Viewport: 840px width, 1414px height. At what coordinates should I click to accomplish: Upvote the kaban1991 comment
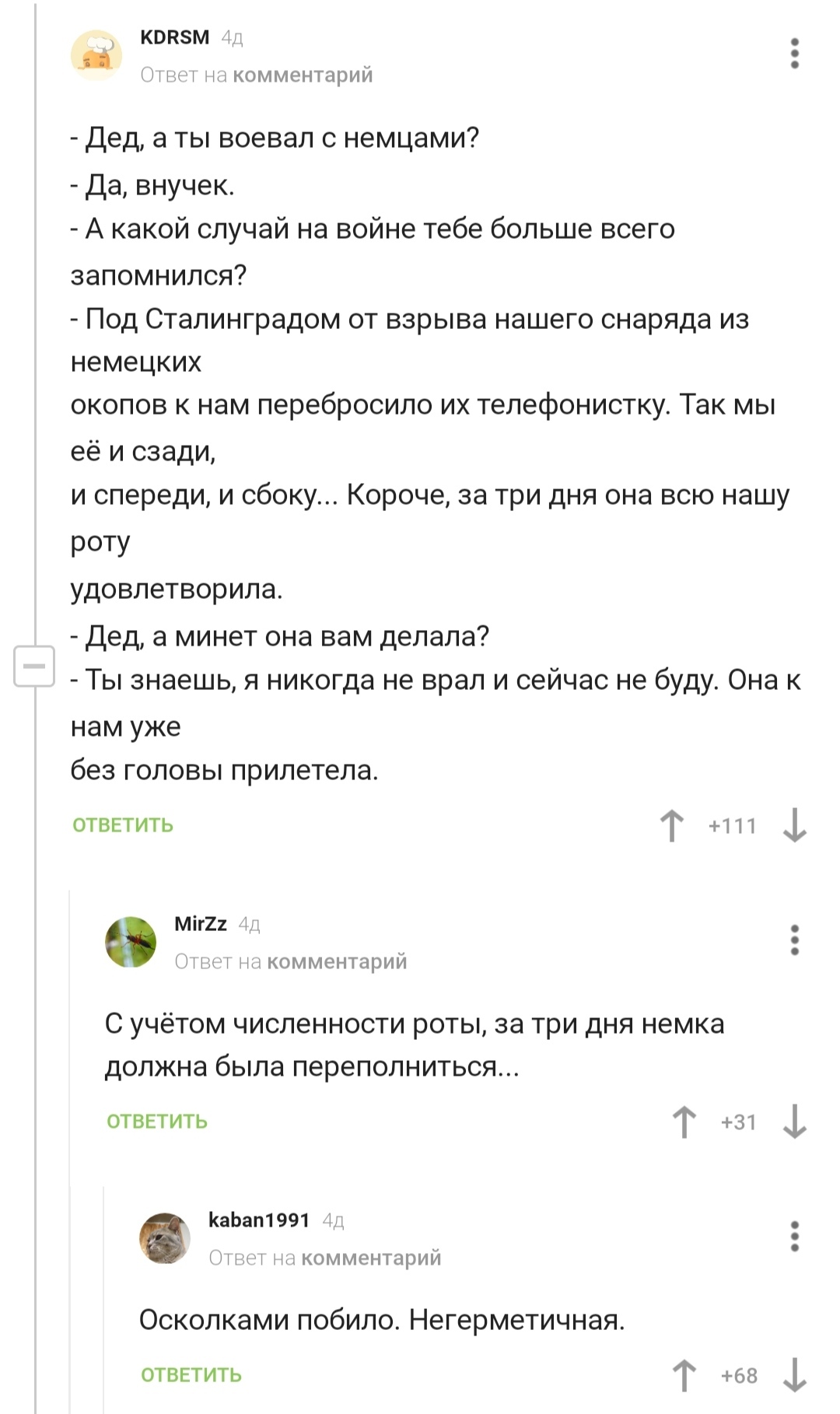(x=684, y=1375)
